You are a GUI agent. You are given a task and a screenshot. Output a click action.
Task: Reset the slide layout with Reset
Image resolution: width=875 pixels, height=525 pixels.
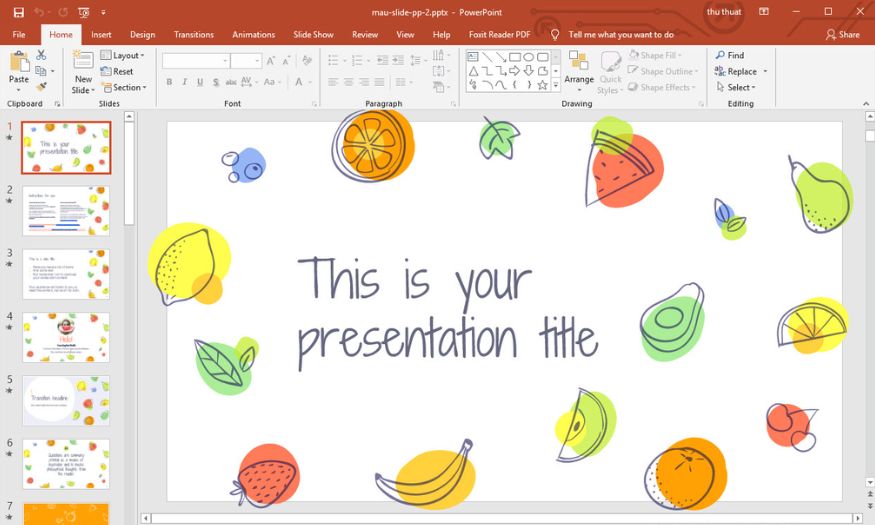[x=117, y=72]
